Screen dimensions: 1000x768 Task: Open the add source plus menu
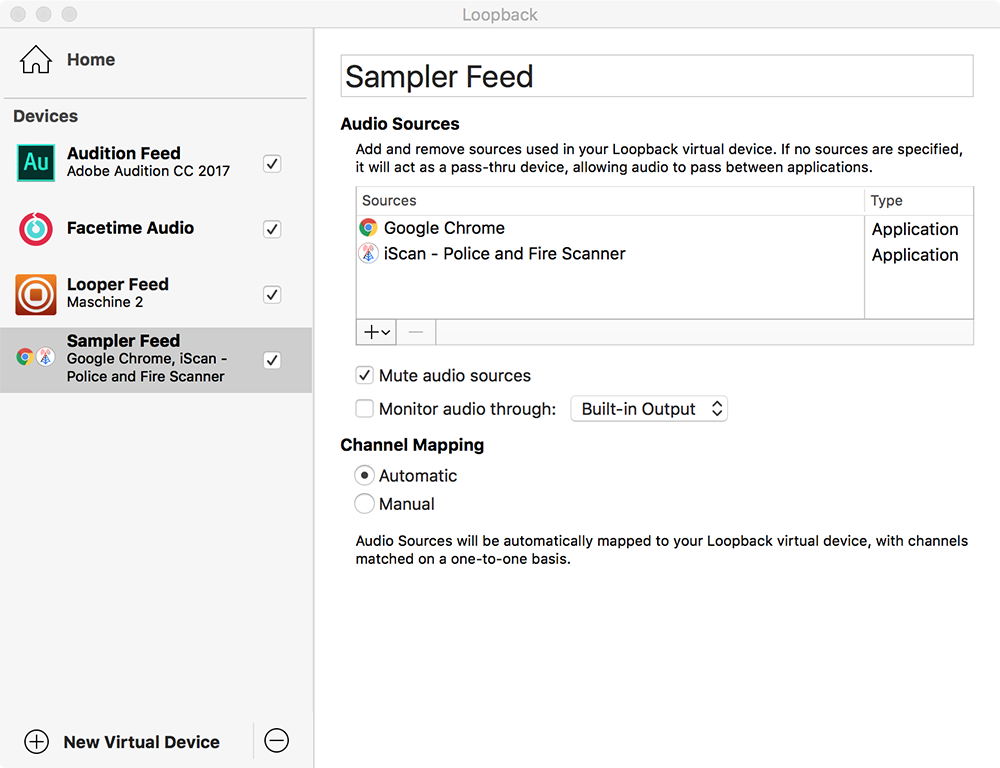376,332
